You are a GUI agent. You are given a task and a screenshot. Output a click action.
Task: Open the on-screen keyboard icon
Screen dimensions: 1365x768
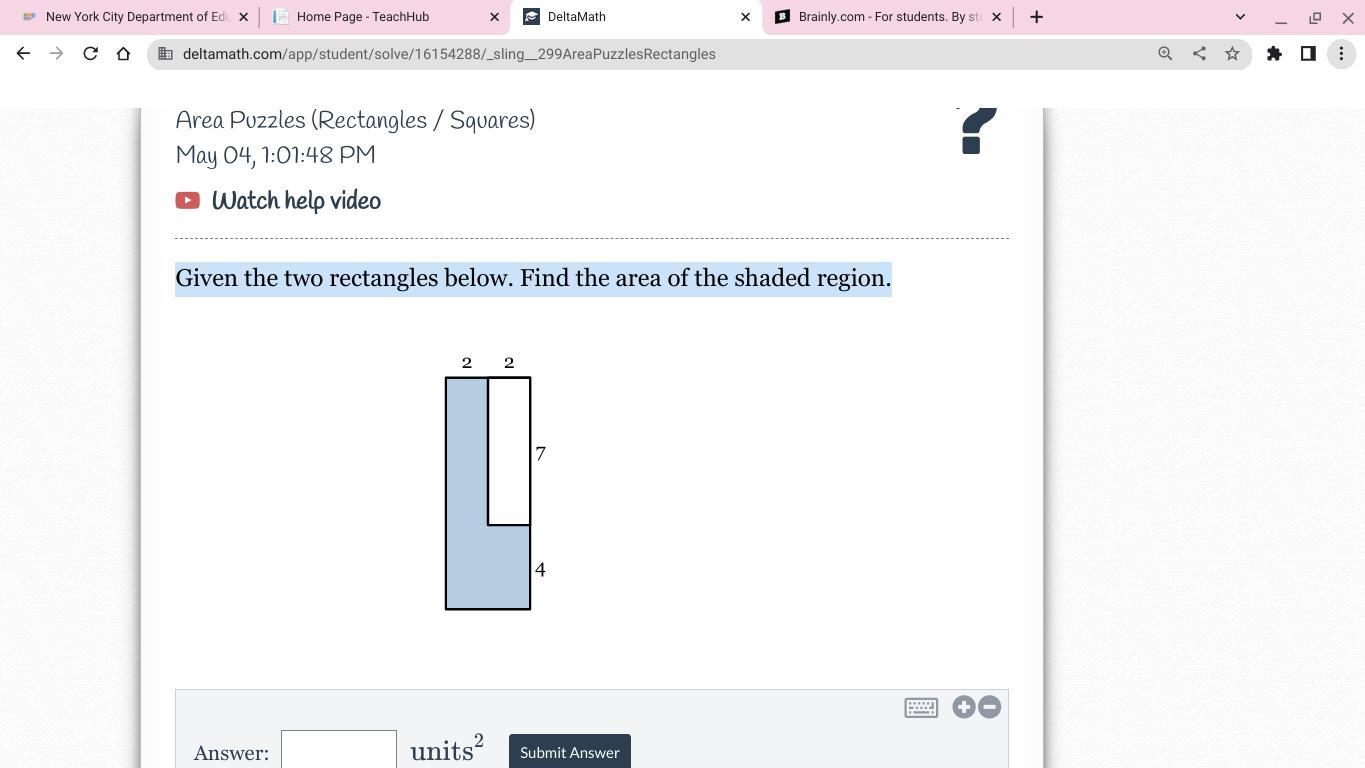pos(920,708)
